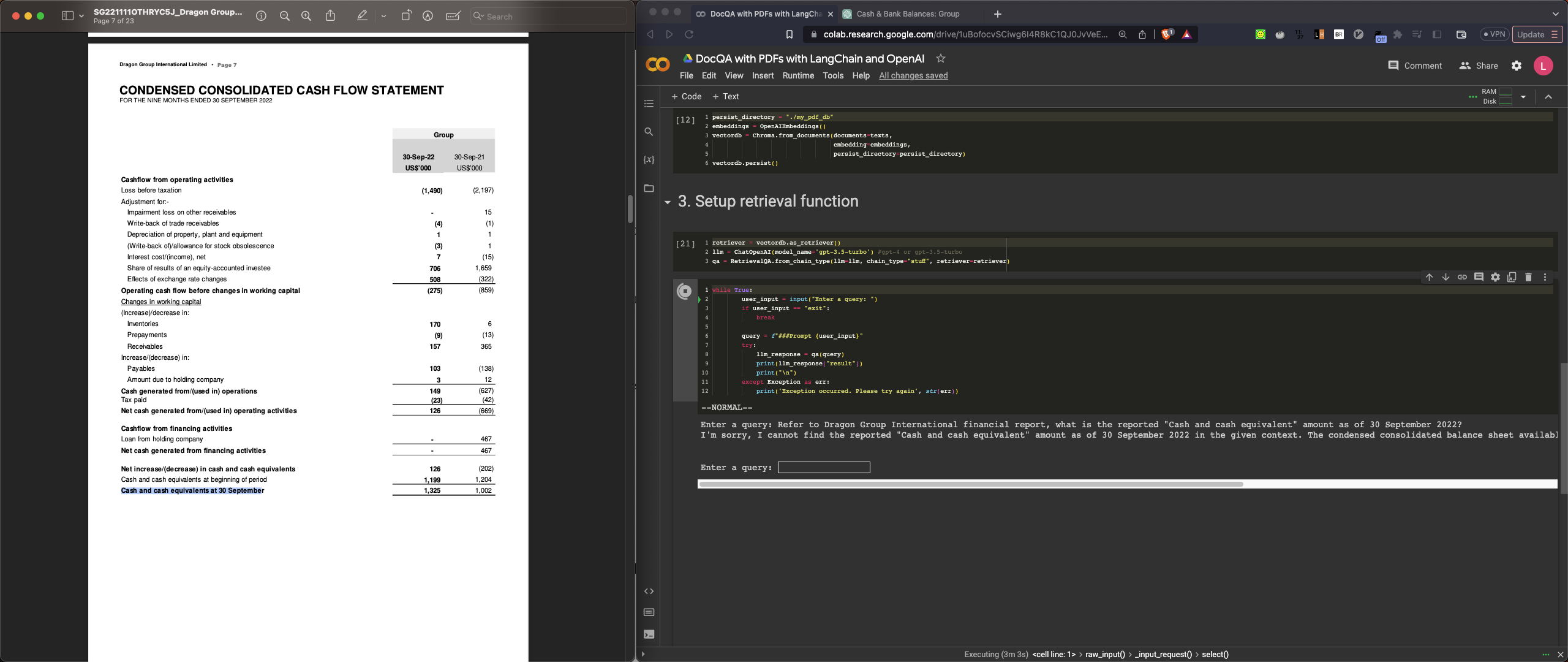Collapse the Colab header with chevron
The width and height of the screenshot is (1568, 662).
[x=1548, y=97]
